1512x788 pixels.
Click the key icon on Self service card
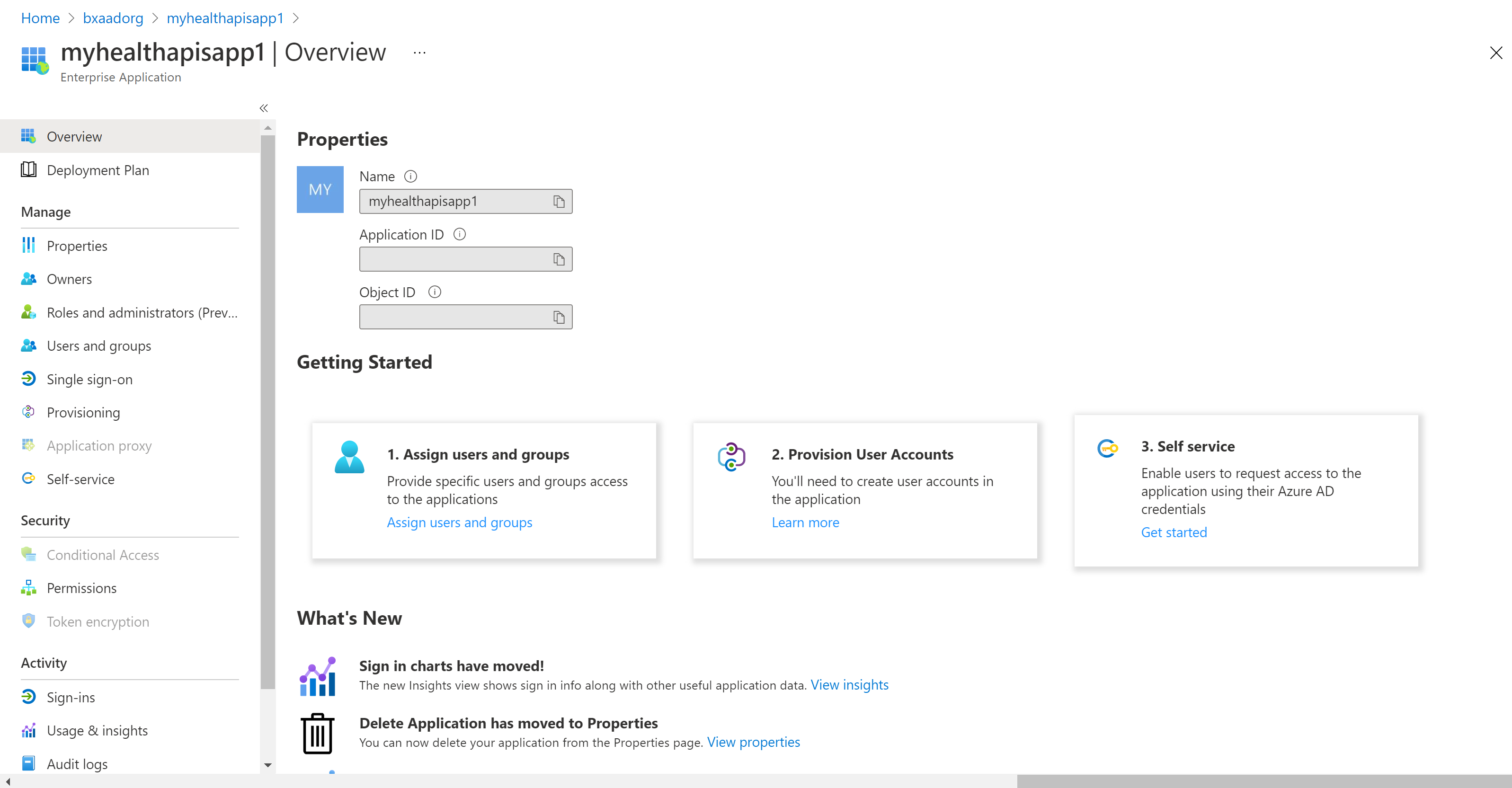point(1108,448)
